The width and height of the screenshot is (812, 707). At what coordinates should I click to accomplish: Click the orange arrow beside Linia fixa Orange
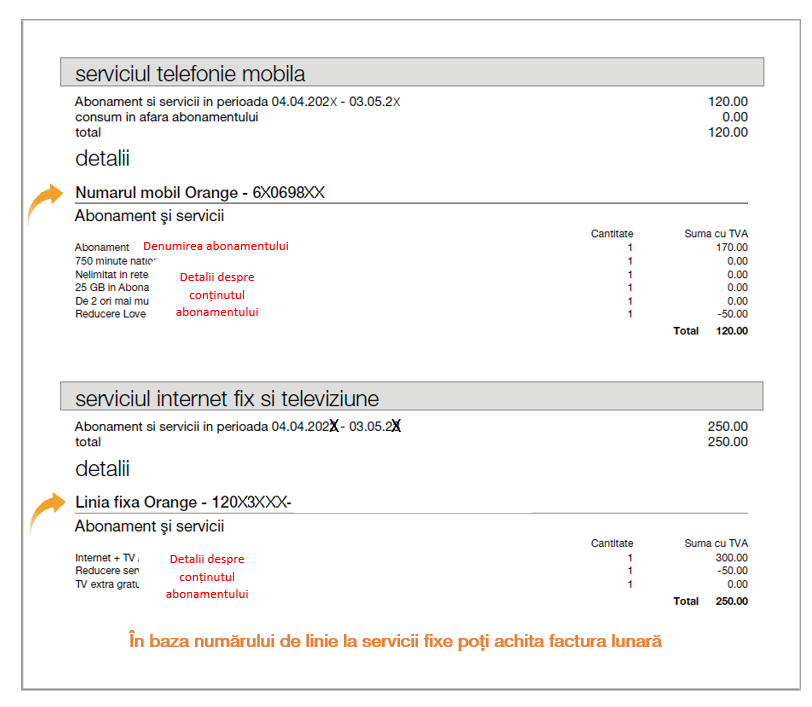[42, 511]
